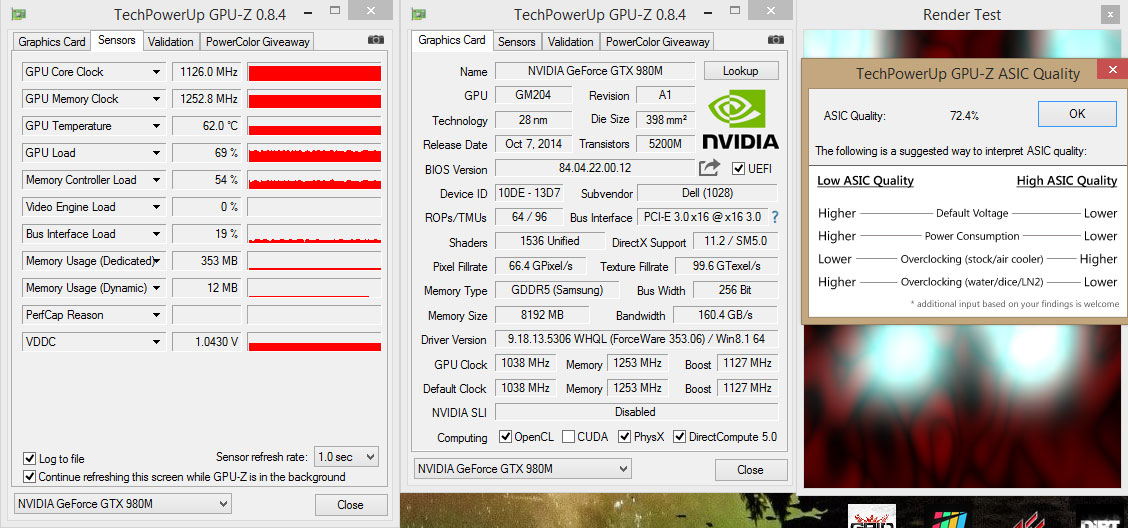
Task: Open GPU Memory Clock sensor dropdown
Action: (x=156, y=99)
